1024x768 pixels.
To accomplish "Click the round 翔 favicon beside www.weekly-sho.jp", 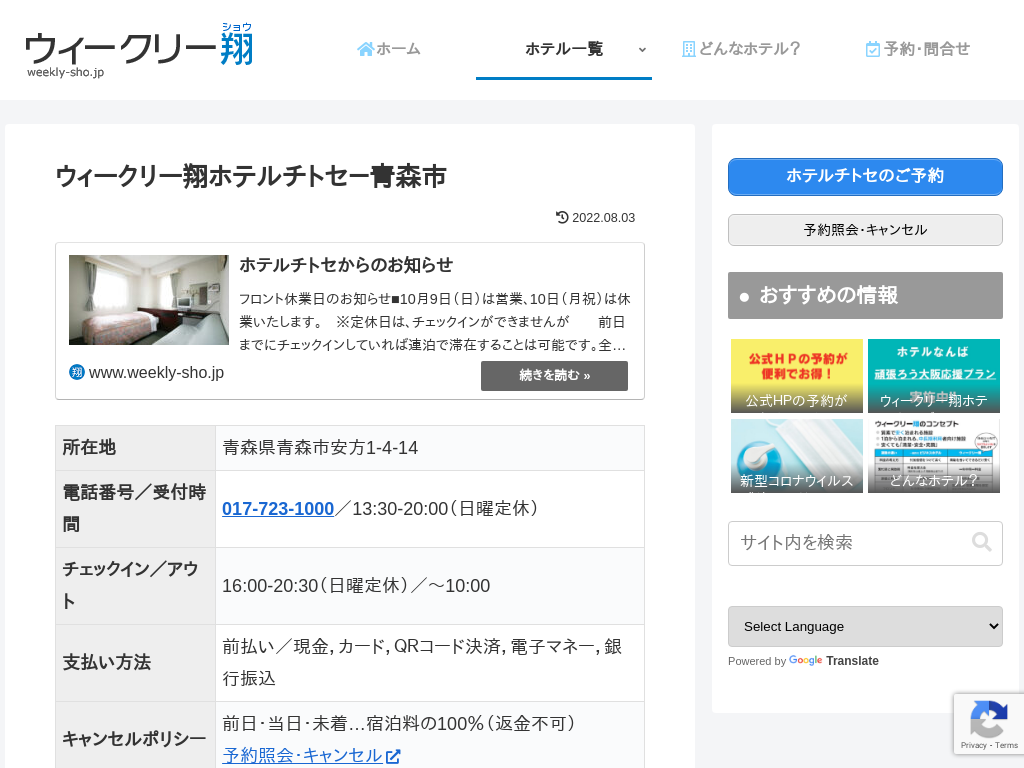I will (77, 372).
